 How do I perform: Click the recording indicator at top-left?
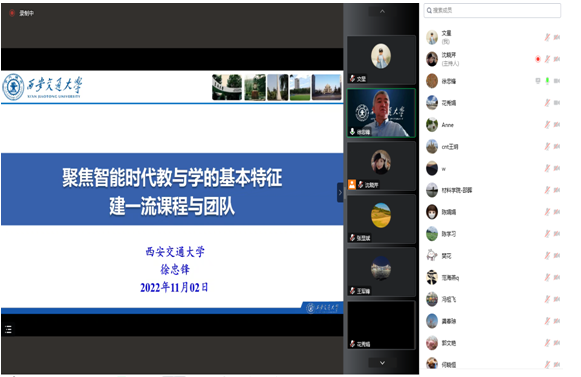coord(21,13)
